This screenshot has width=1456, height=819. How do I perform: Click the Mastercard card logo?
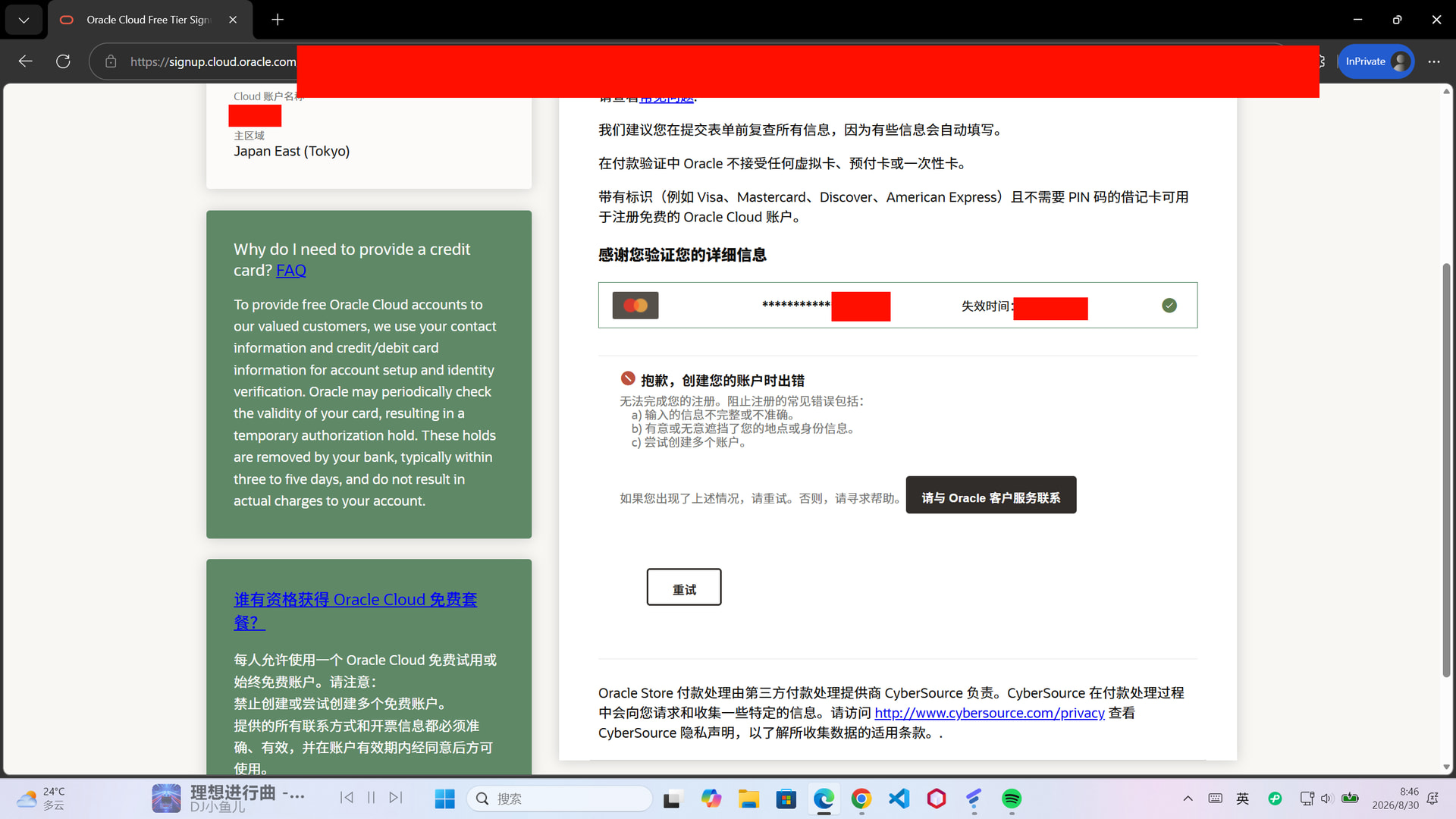(635, 306)
